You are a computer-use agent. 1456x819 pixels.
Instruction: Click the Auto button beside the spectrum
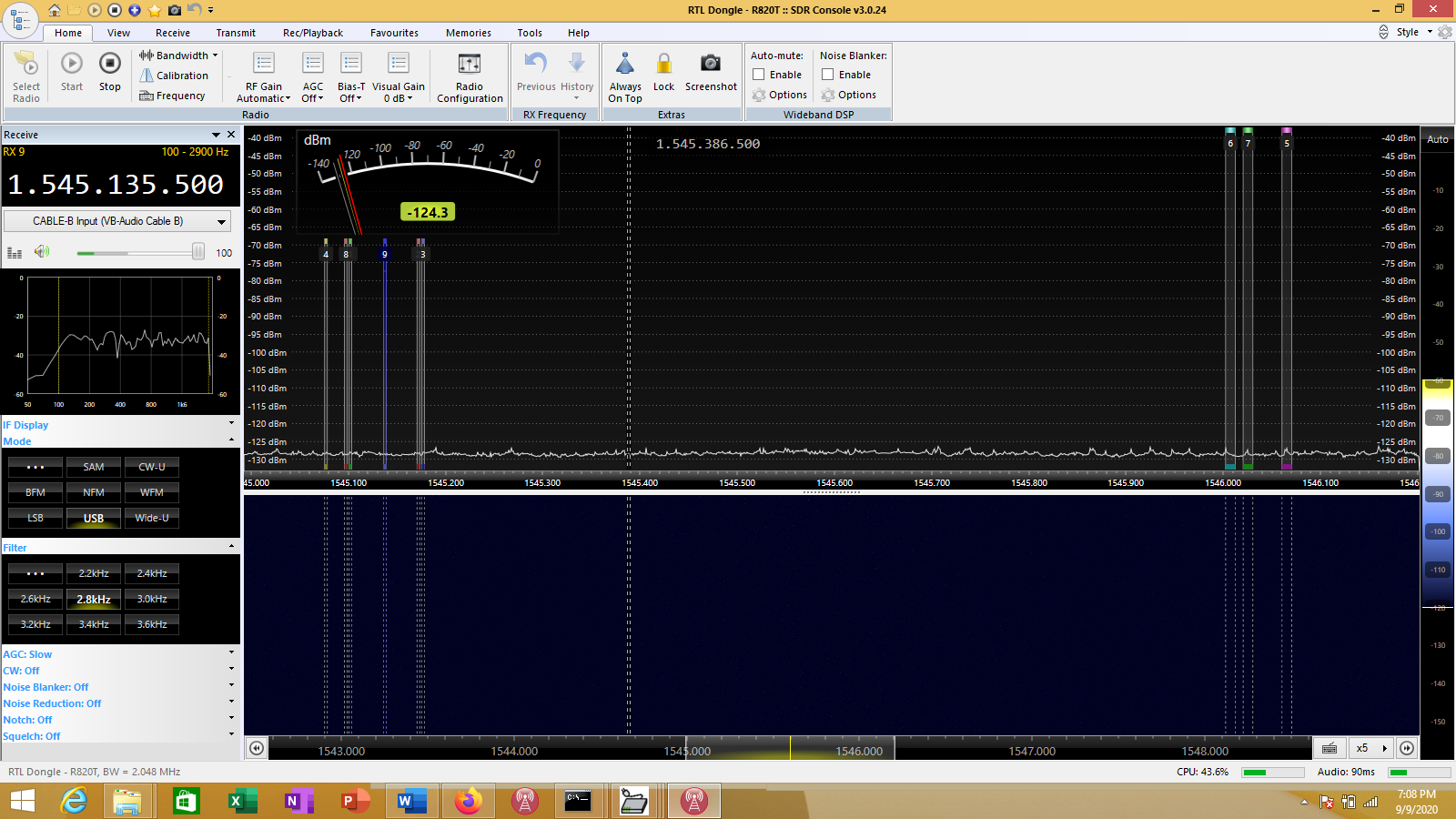point(1438,139)
